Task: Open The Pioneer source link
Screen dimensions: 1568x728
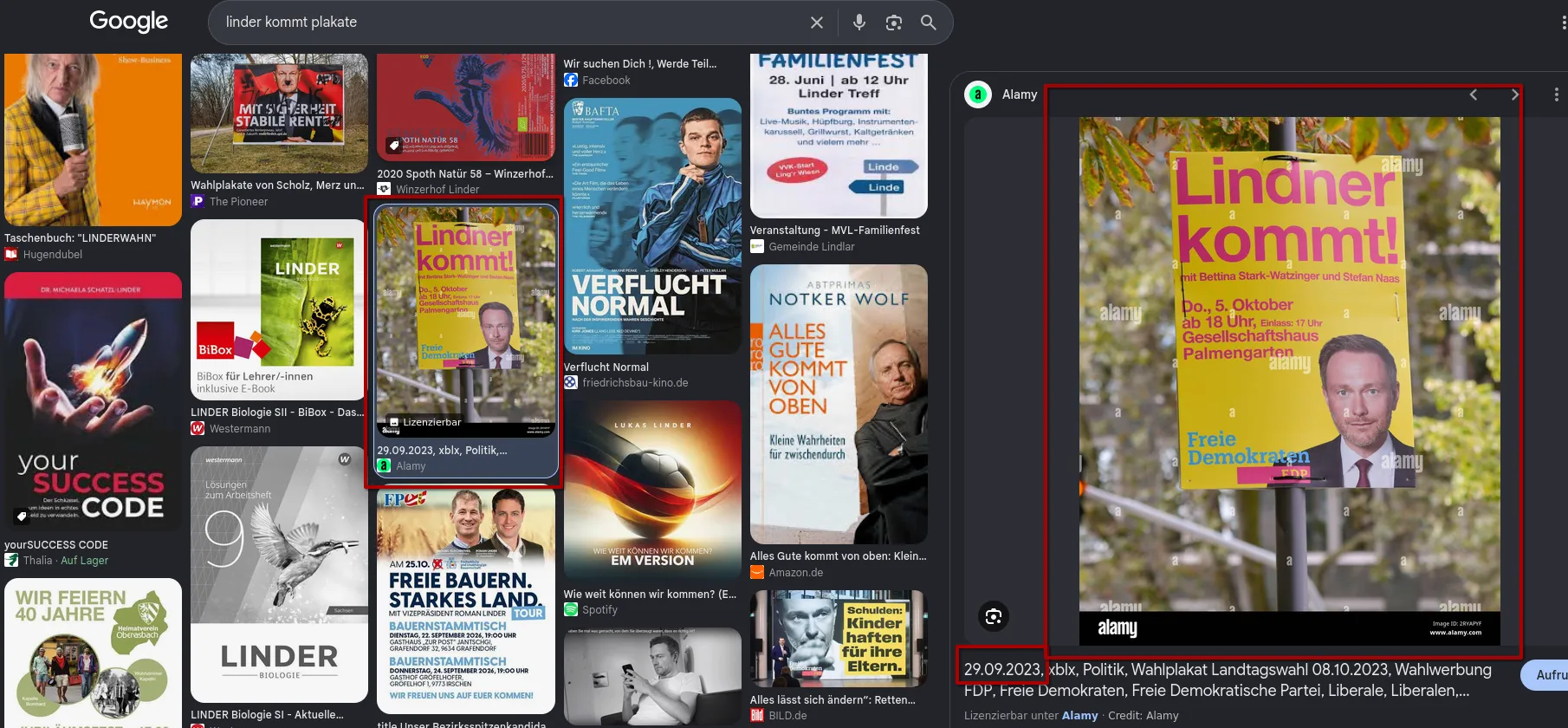Action: point(238,202)
